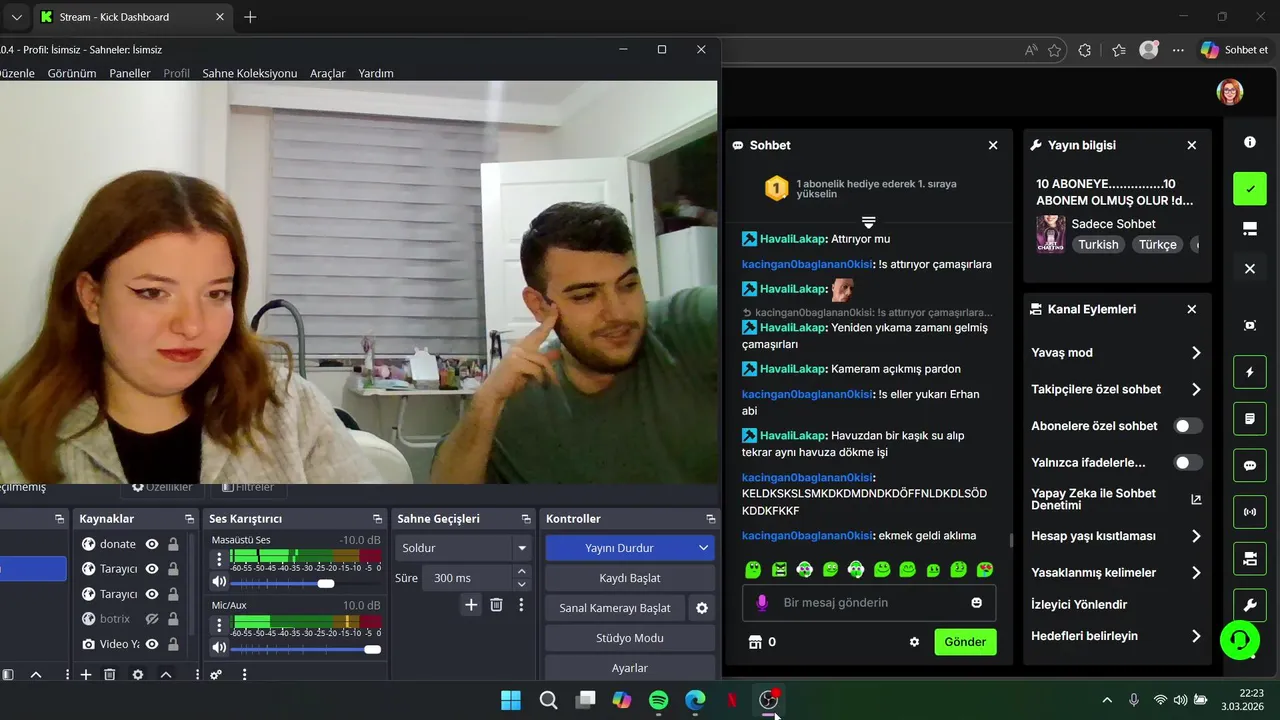The image size is (1280, 720).
Task: Expand Takipçilere özel sohbet settings
Action: [x=1196, y=390]
